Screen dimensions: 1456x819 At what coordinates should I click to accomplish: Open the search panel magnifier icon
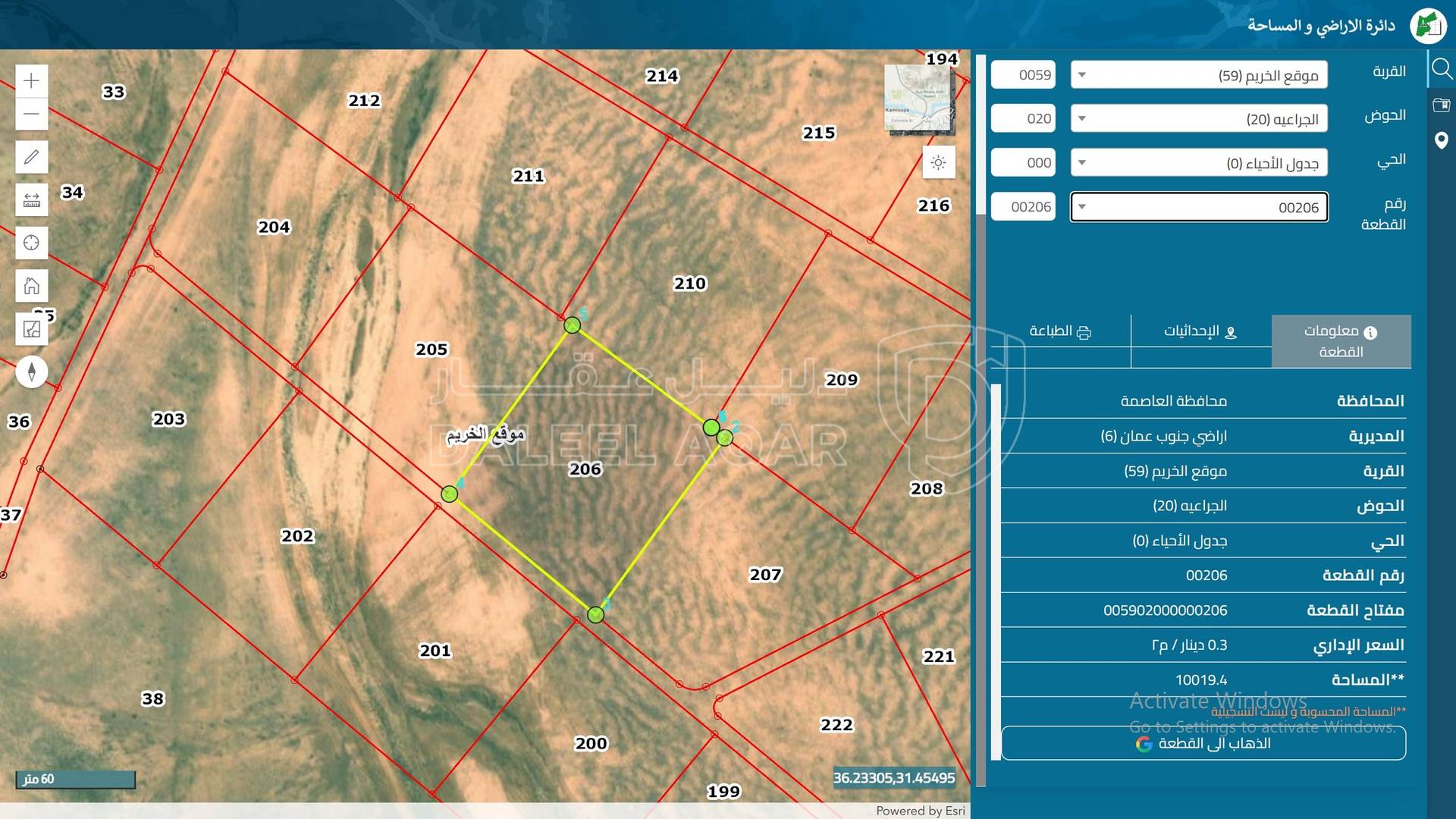click(1441, 69)
